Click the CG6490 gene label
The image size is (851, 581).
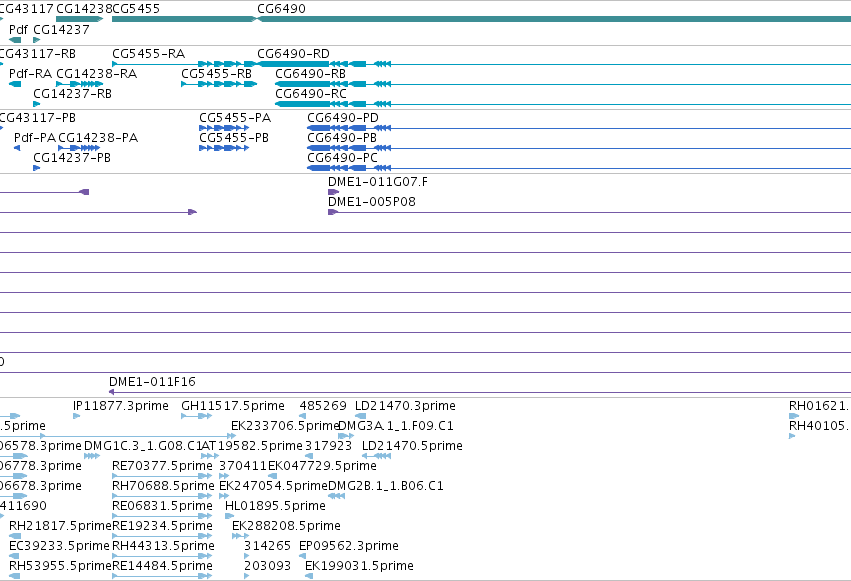pyautogui.click(x=281, y=9)
